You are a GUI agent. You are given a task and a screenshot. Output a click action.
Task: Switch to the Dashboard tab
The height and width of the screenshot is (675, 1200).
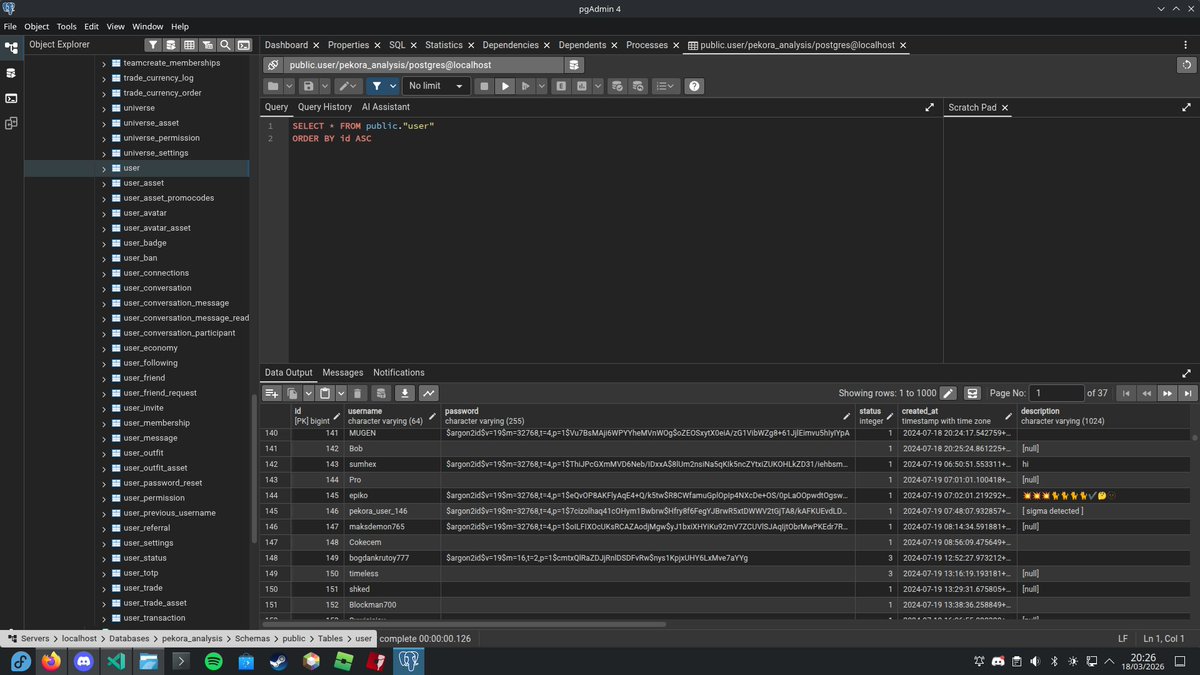286,45
